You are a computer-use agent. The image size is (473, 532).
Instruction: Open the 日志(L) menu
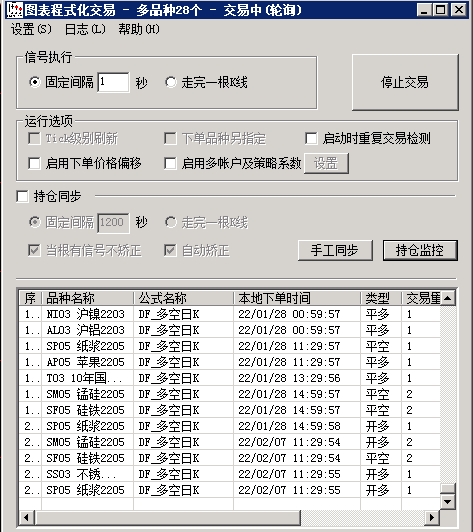coord(85,29)
